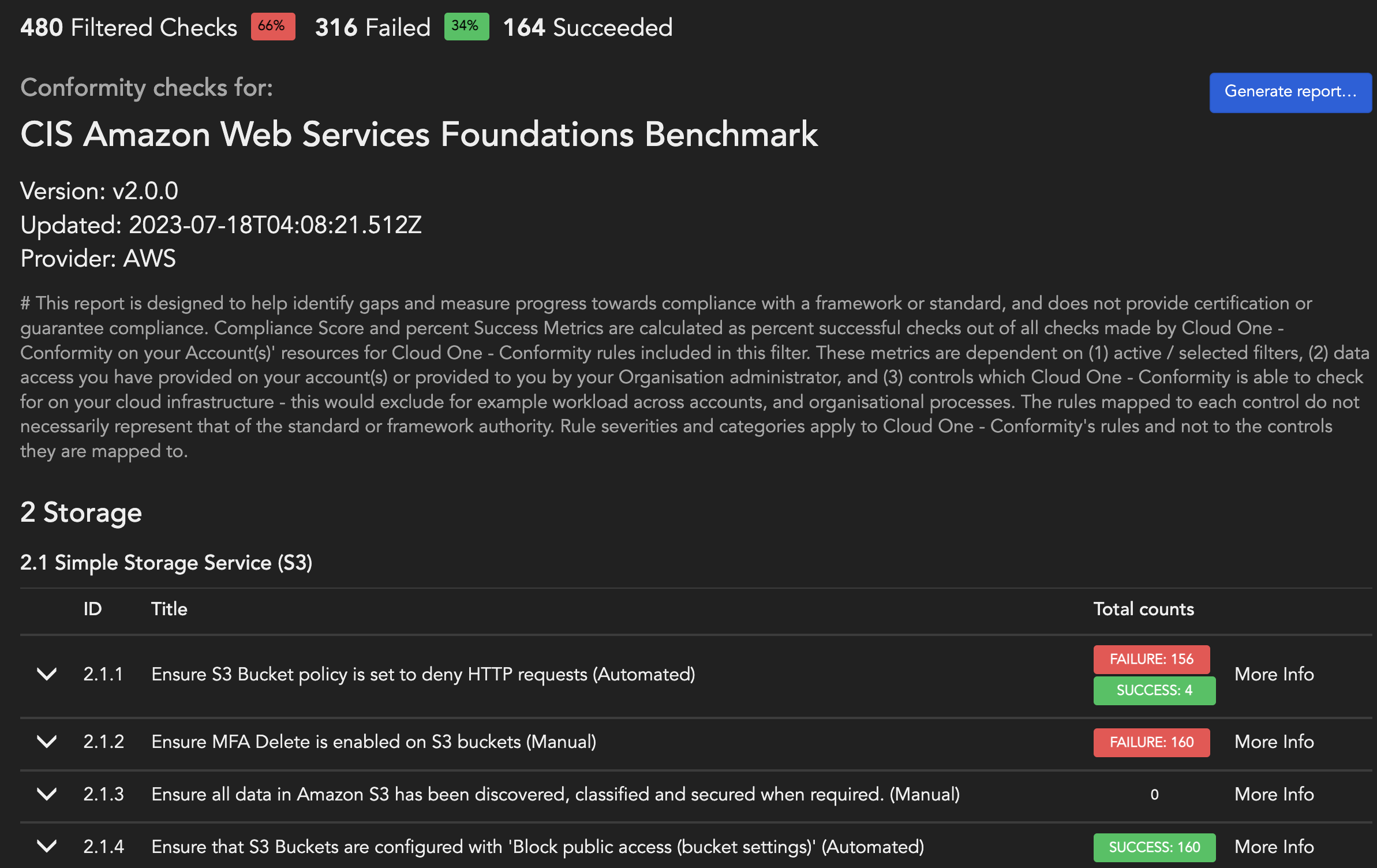Click the SUCCESS: 4 badge
This screenshot has height=868, width=1377.
click(x=1154, y=690)
